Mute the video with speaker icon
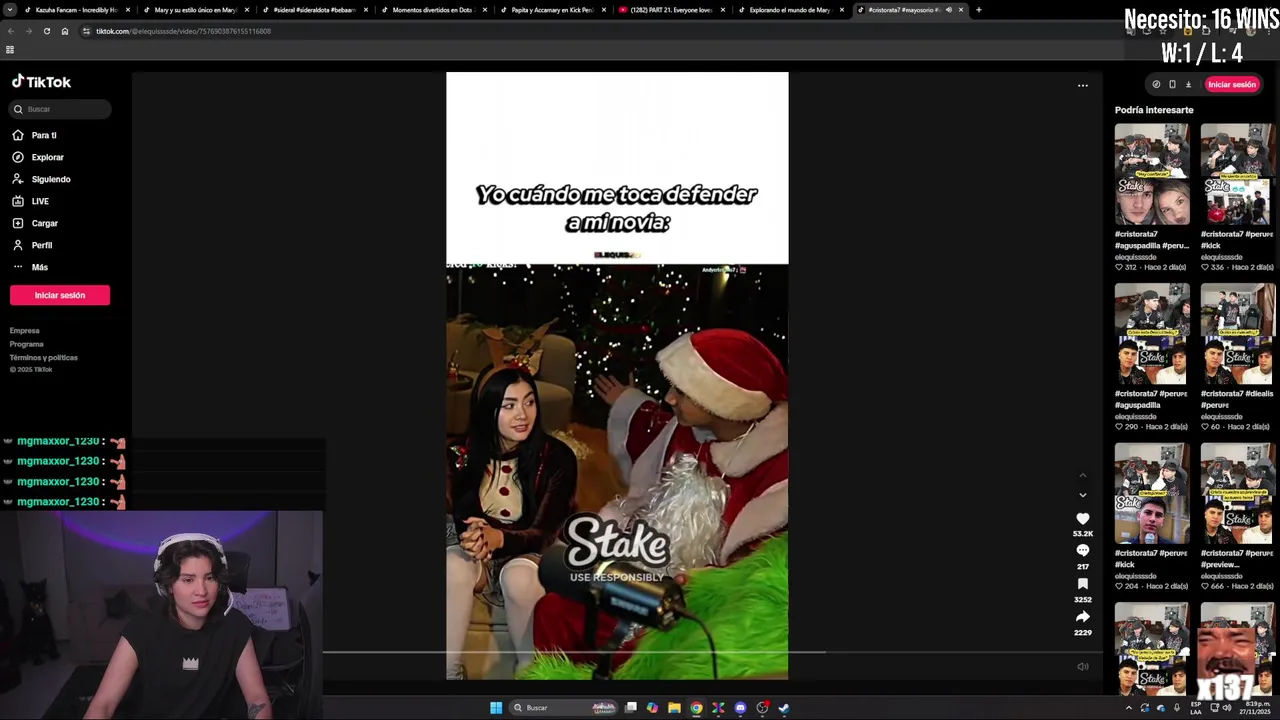The height and width of the screenshot is (720, 1280). 1082,667
